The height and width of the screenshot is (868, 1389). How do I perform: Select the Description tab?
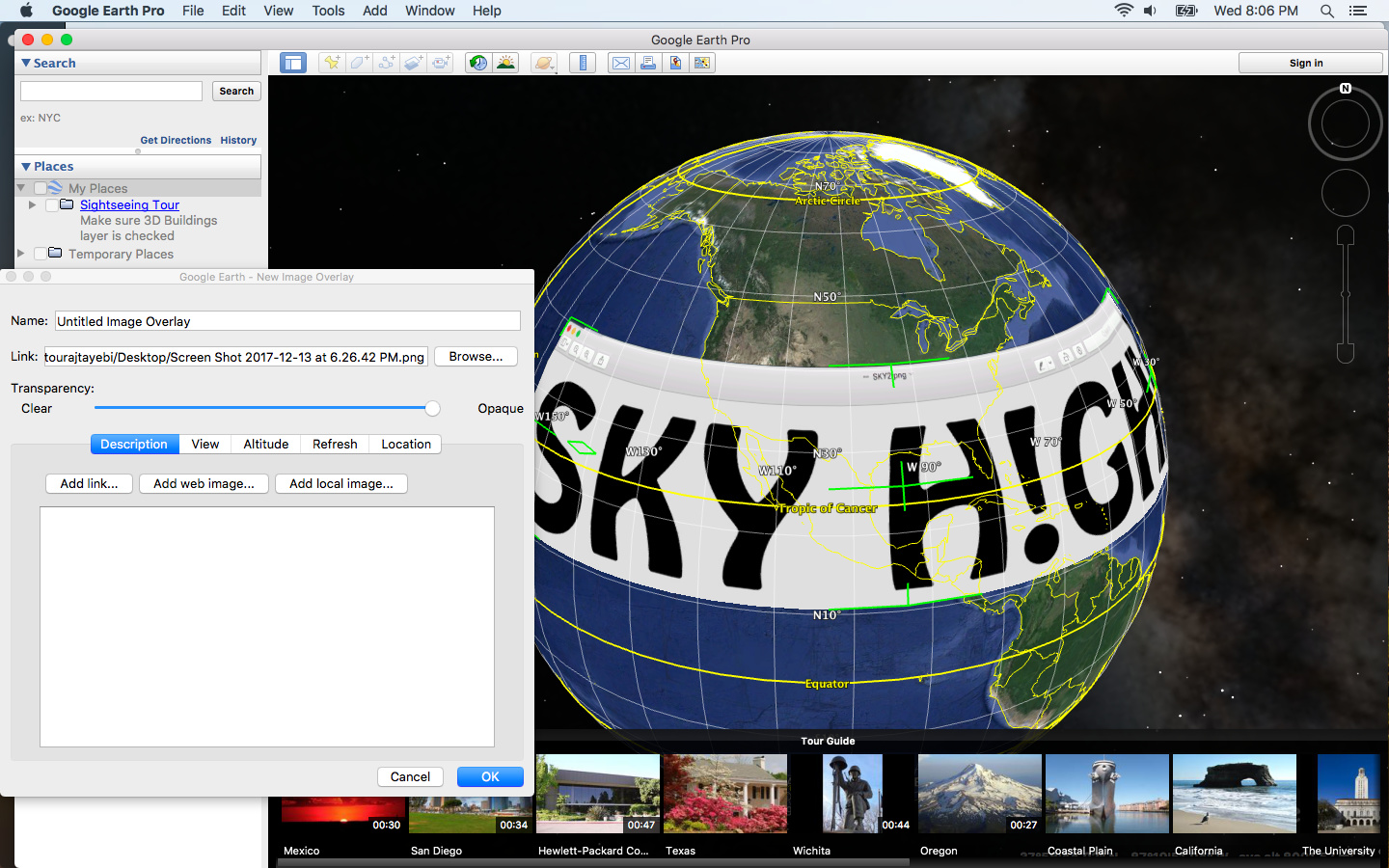pyautogui.click(x=134, y=444)
